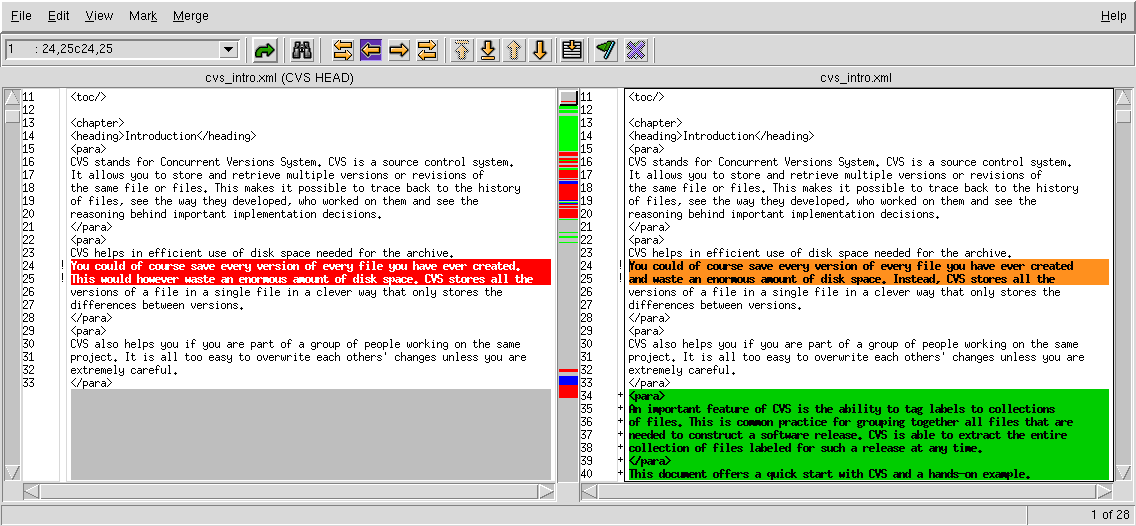Click '<toc/>' line in left pane

[88, 96]
